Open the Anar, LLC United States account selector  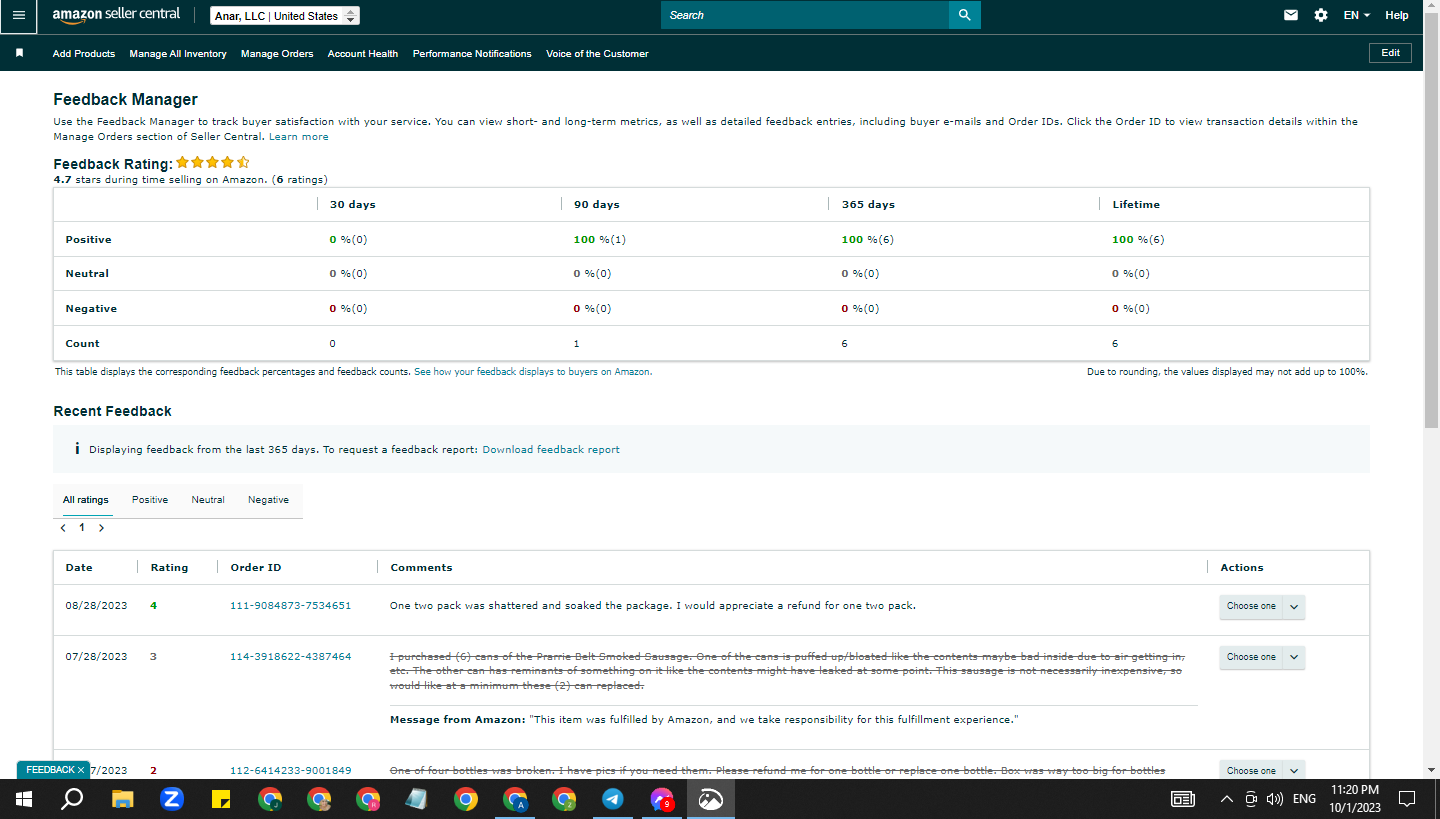click(x=285, y=16)
